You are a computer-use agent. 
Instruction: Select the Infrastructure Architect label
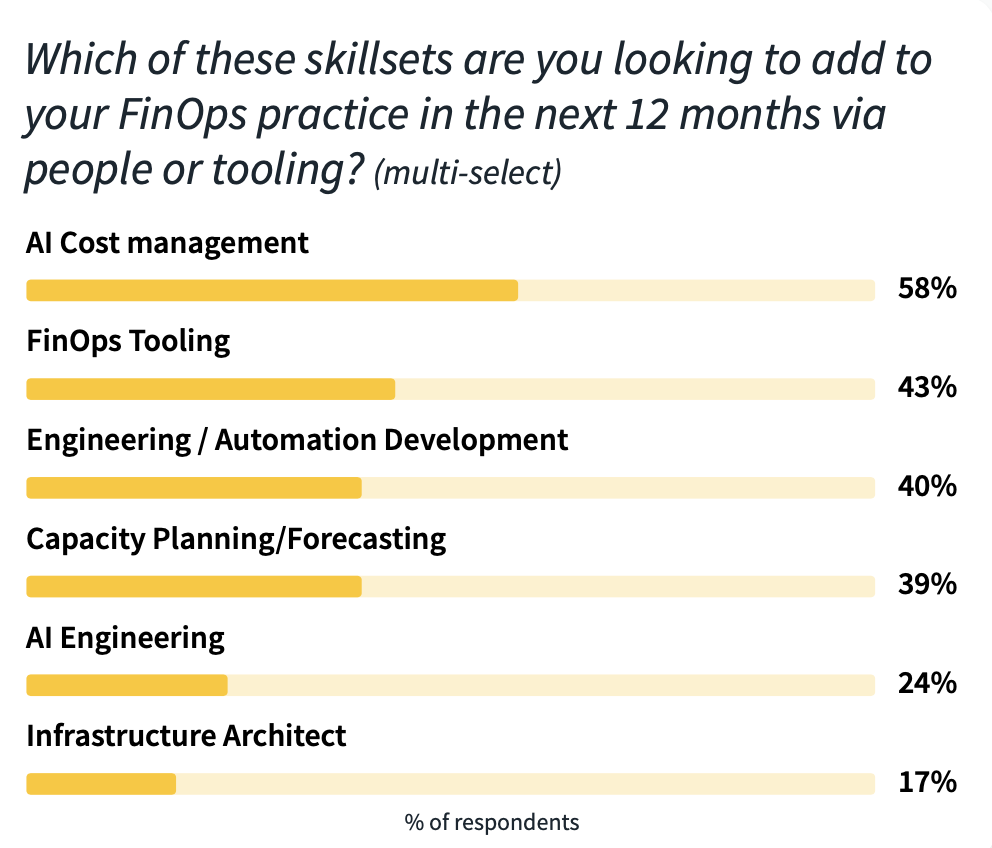(x=186, y=736)
